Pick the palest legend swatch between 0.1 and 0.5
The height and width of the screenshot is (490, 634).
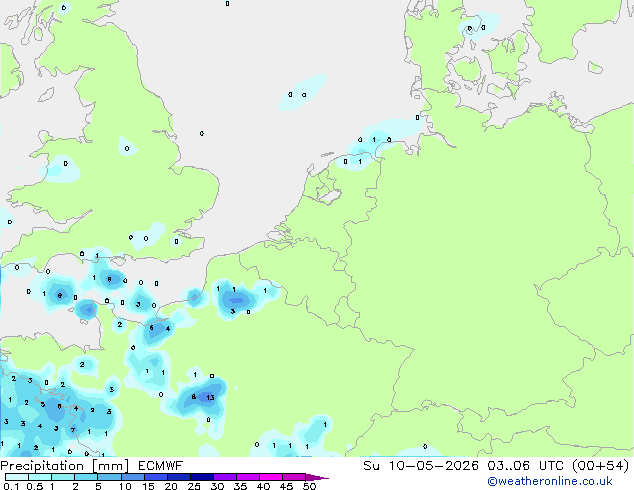[17, 477]
